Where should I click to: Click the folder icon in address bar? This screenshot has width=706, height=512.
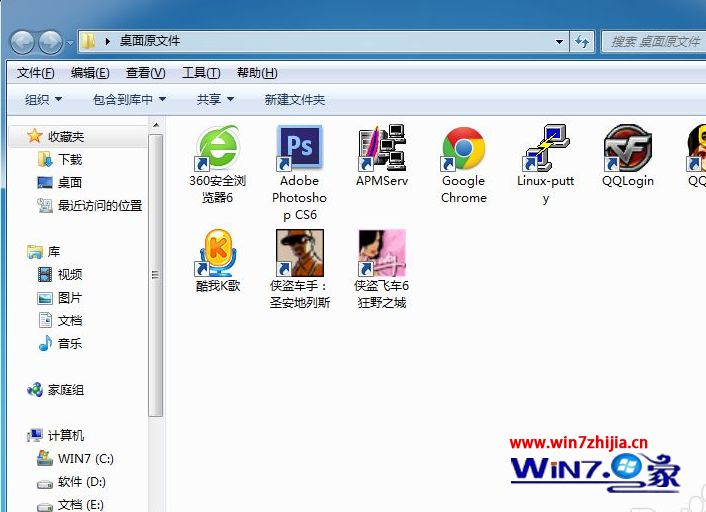88,41
